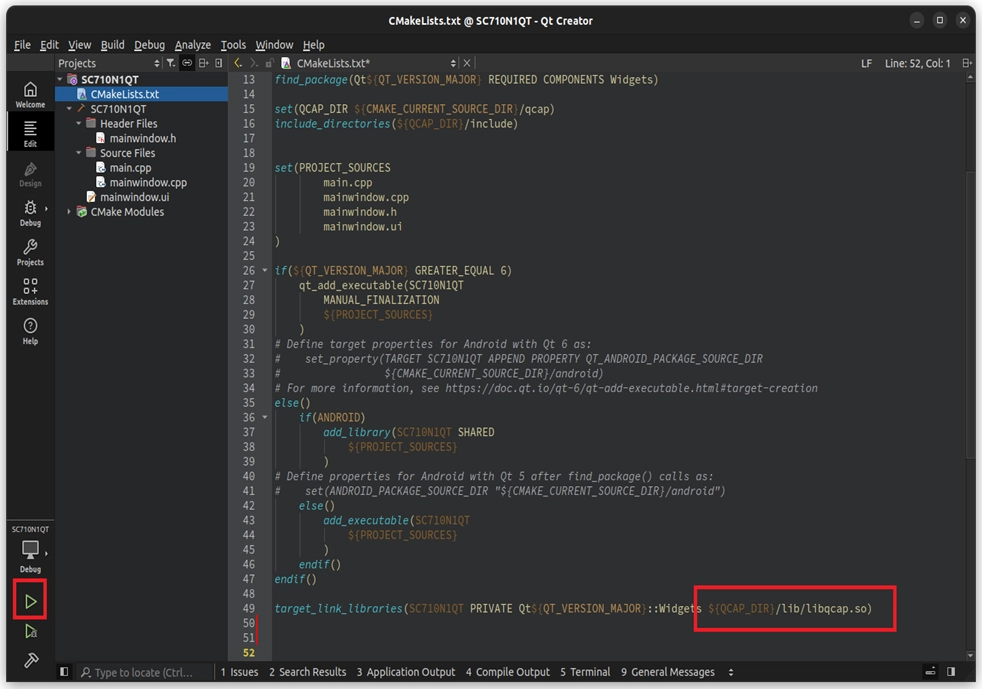Viewport: 982px width, 689px height.
Task: Open mainwindow.cpp from the project tree
Action: click(148, 183)
